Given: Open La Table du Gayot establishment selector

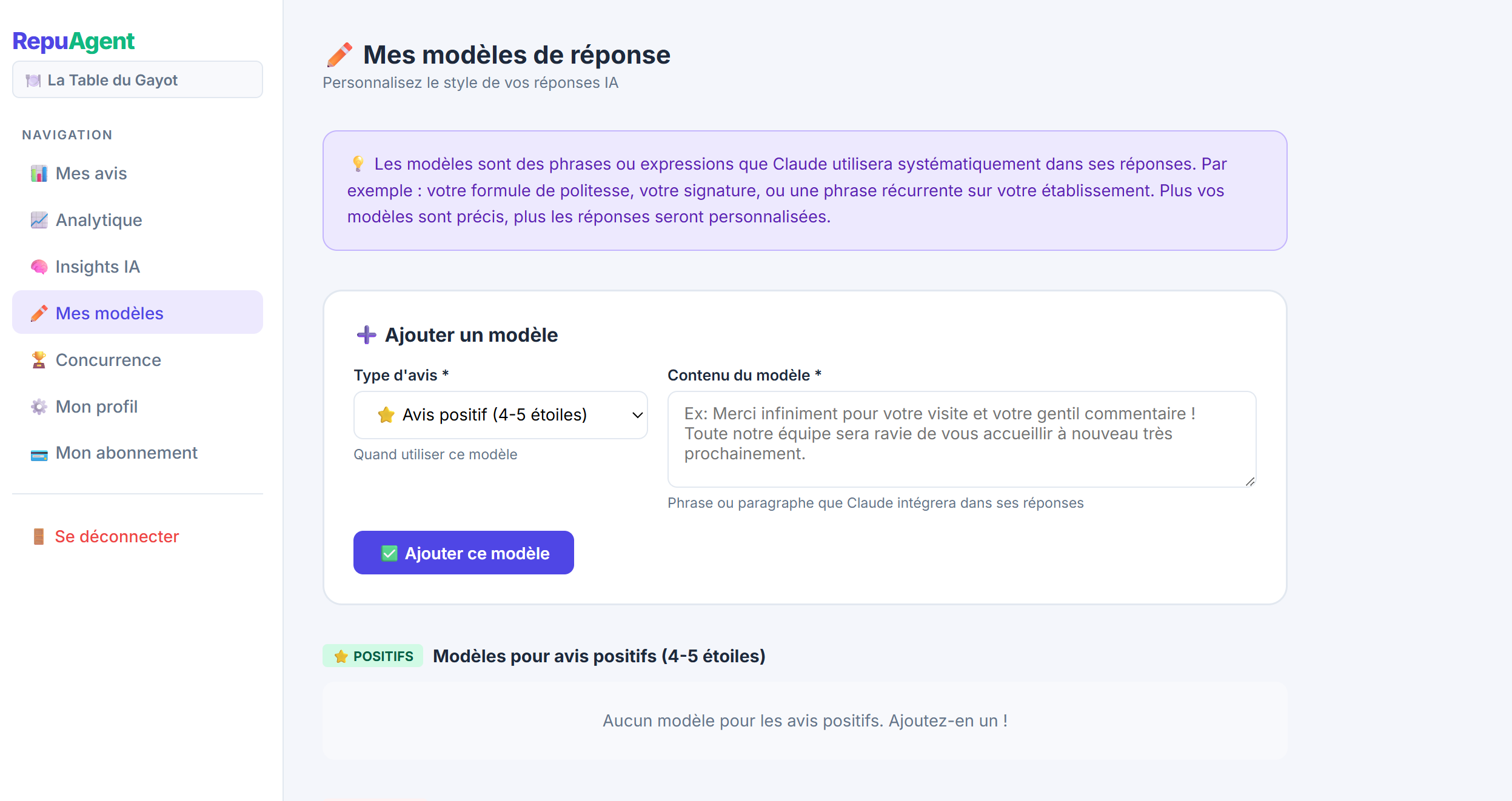Looking at the screenshot, I should 138,80.
